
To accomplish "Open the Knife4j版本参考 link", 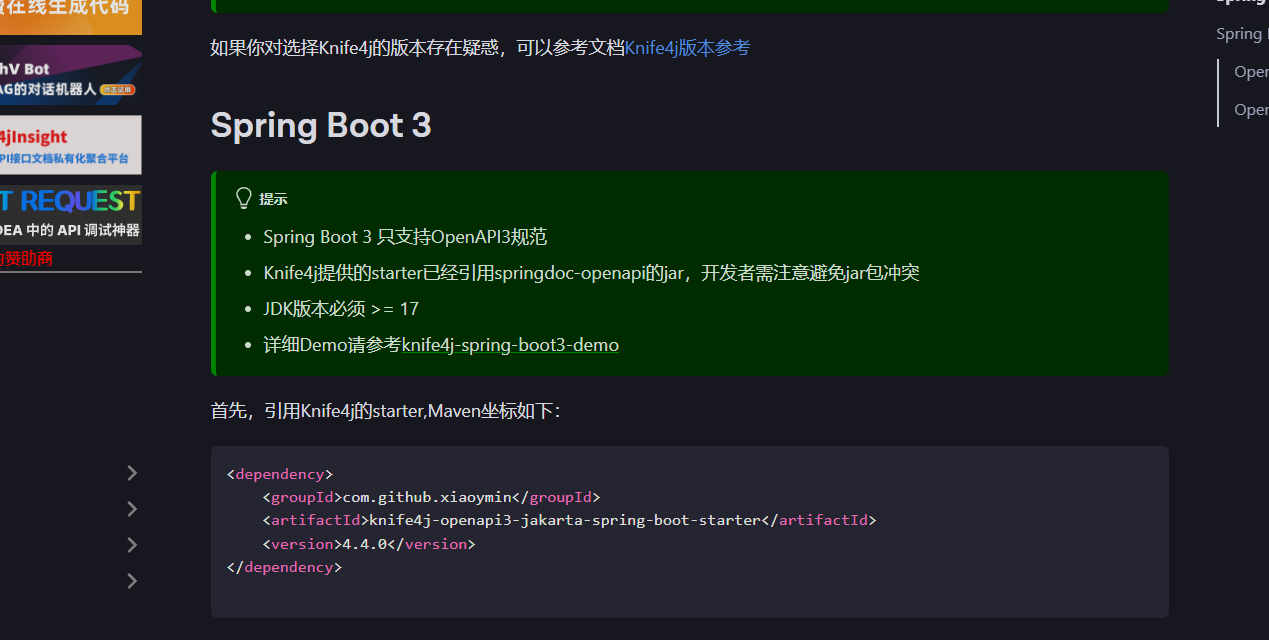I will [687, 47].
